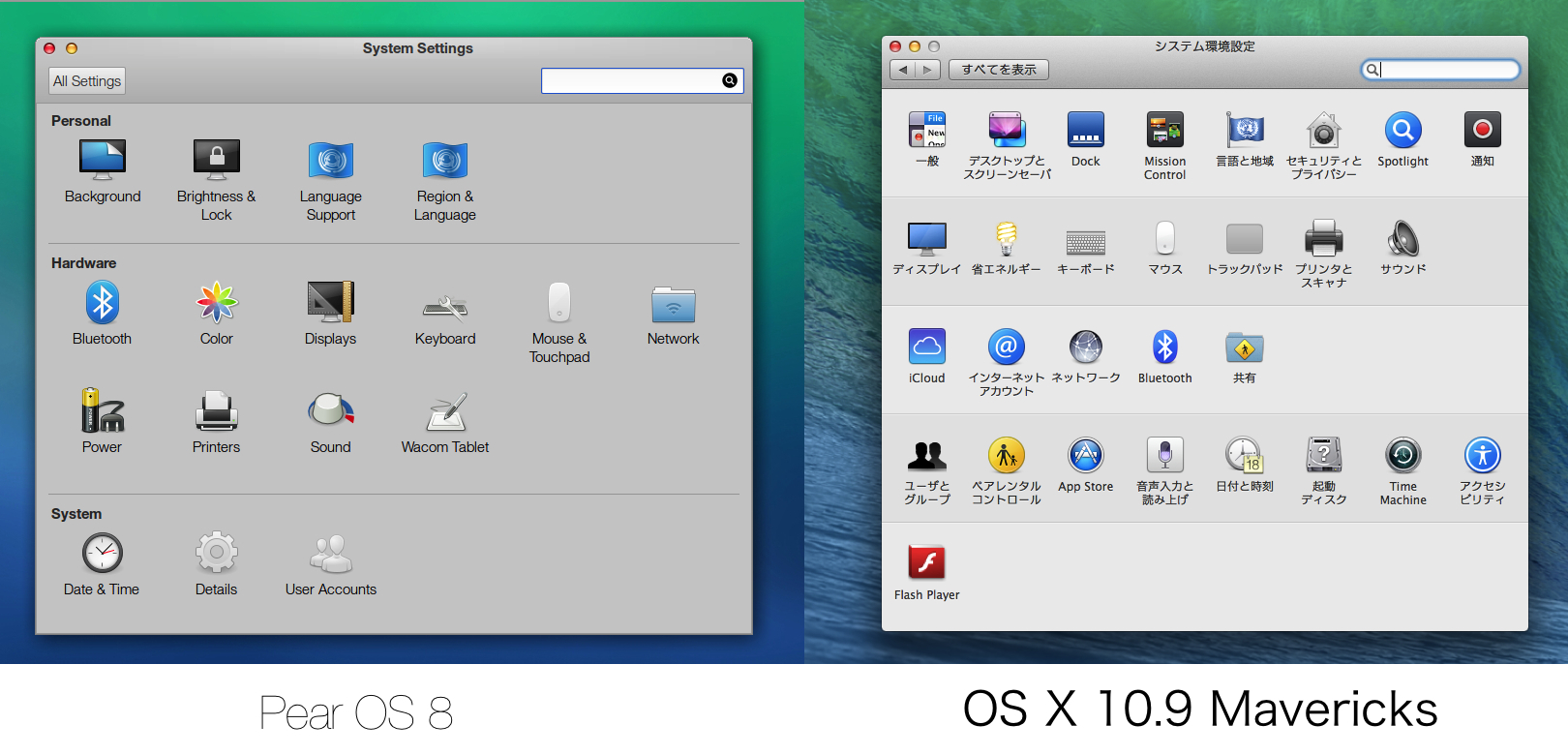Click the search icon in System Settings
1568x755 pixels.
[x=730, y=80]
